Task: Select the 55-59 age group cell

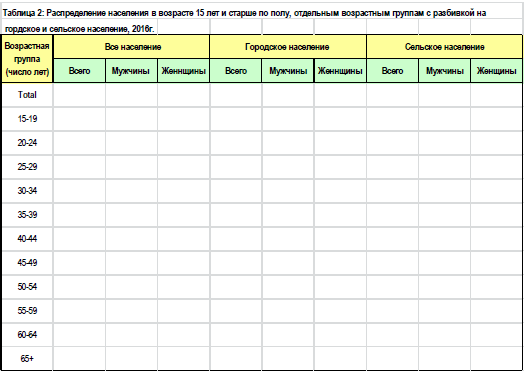Action: coord(27,311)
